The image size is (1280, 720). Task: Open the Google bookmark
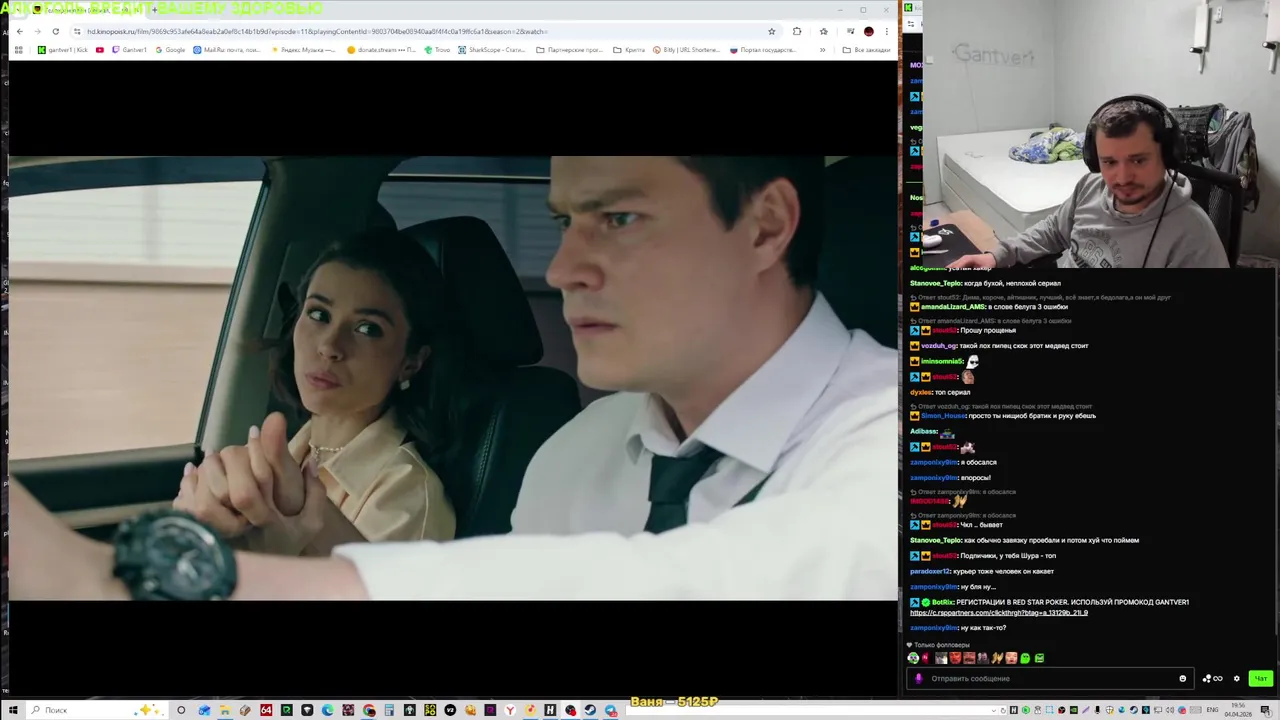(170, 49)
